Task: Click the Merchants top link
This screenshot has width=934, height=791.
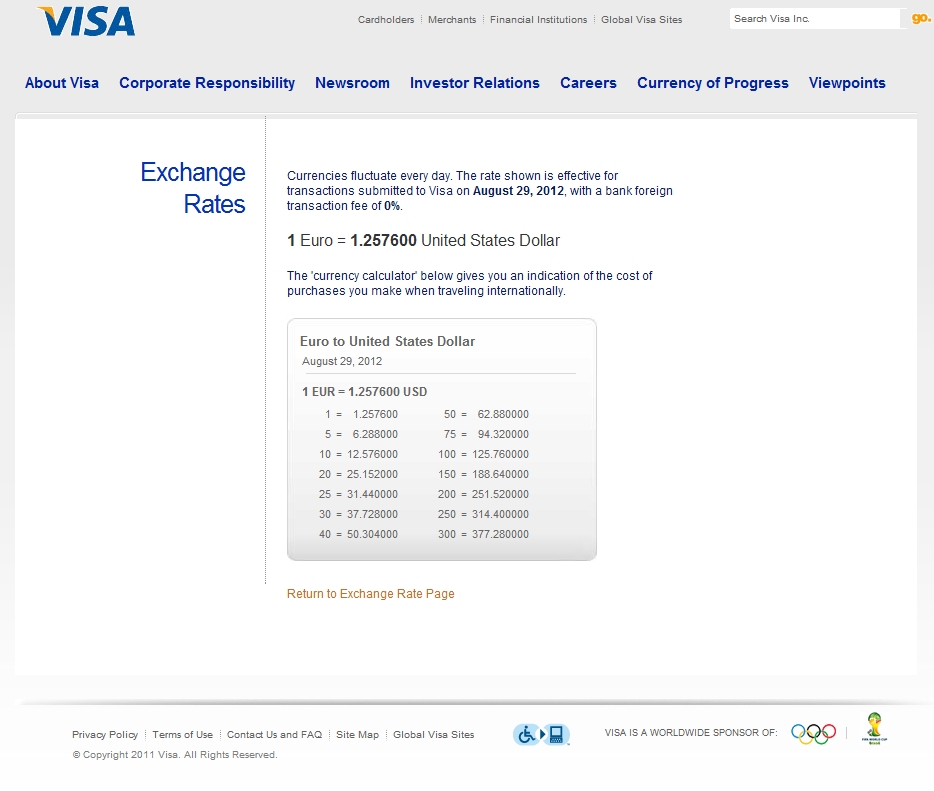Action: [x=452, y=20]
